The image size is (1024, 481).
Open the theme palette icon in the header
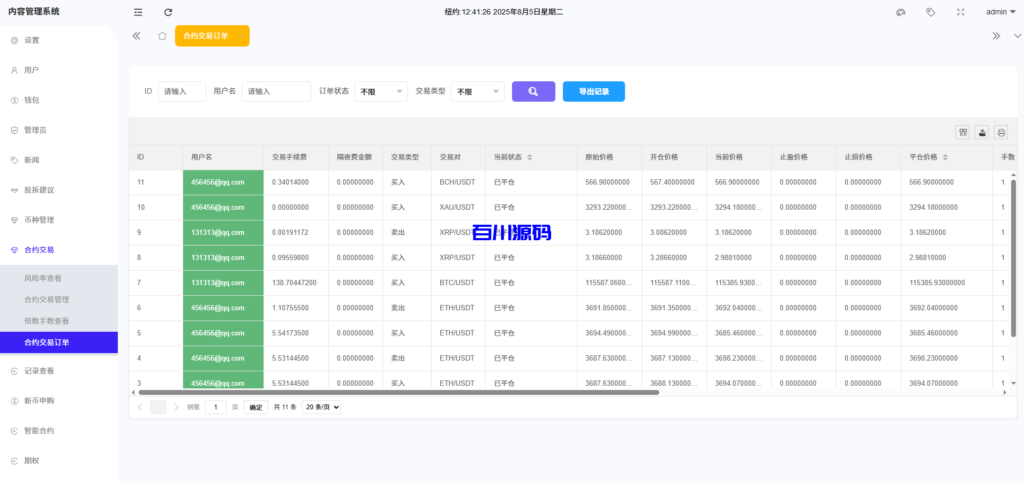point(900,12)
